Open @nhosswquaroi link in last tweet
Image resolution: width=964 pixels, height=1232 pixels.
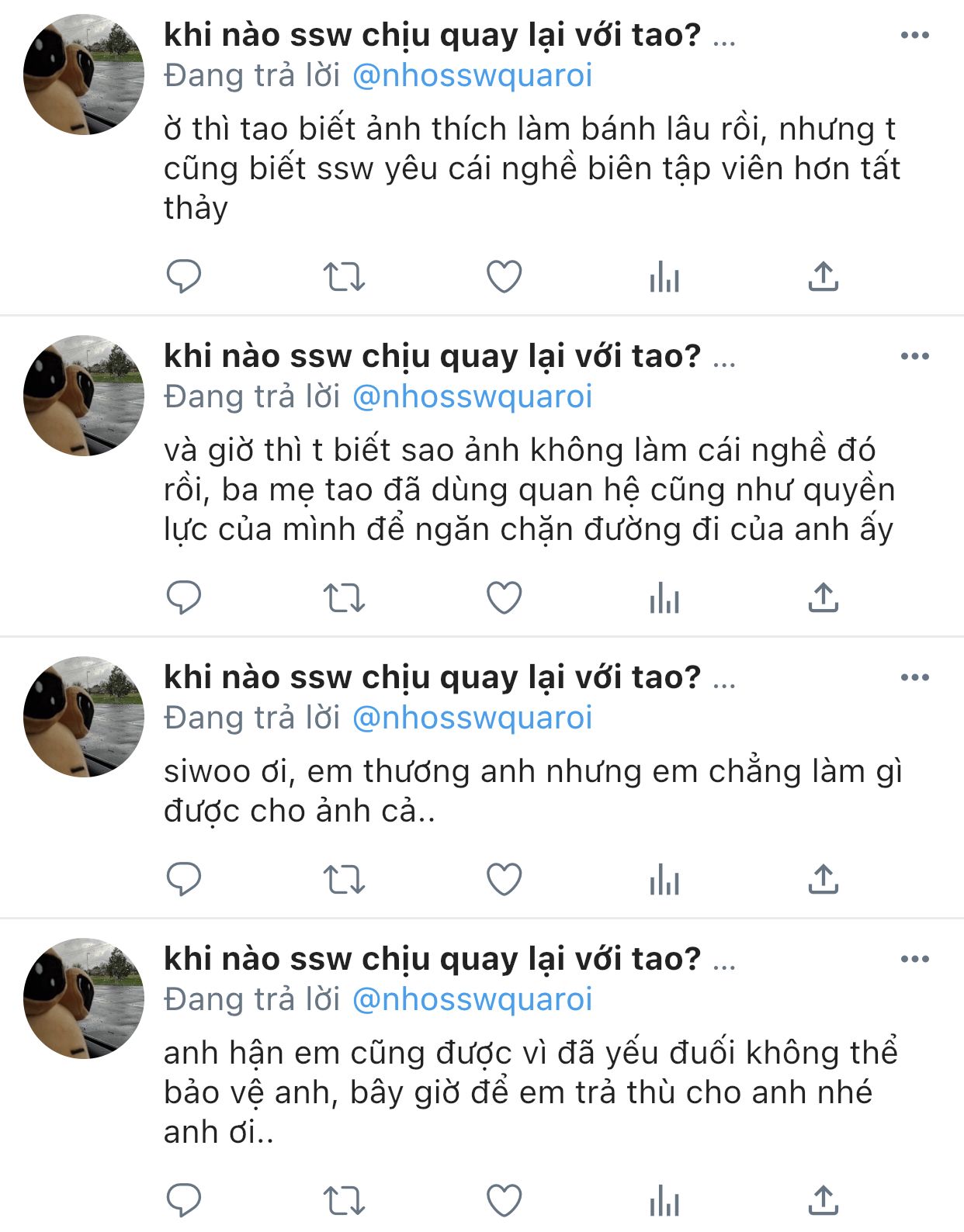pos(472,999)
